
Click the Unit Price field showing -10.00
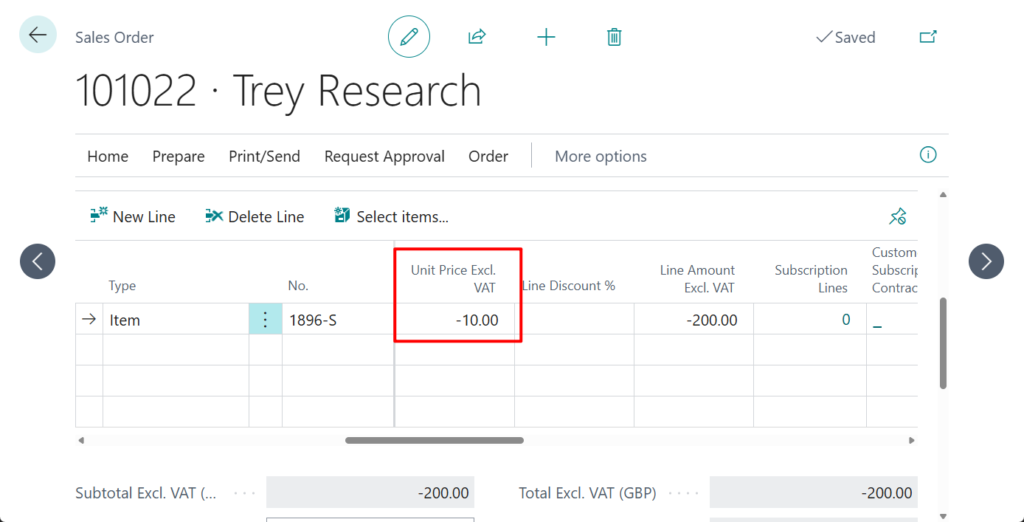(x=456, y=320)
